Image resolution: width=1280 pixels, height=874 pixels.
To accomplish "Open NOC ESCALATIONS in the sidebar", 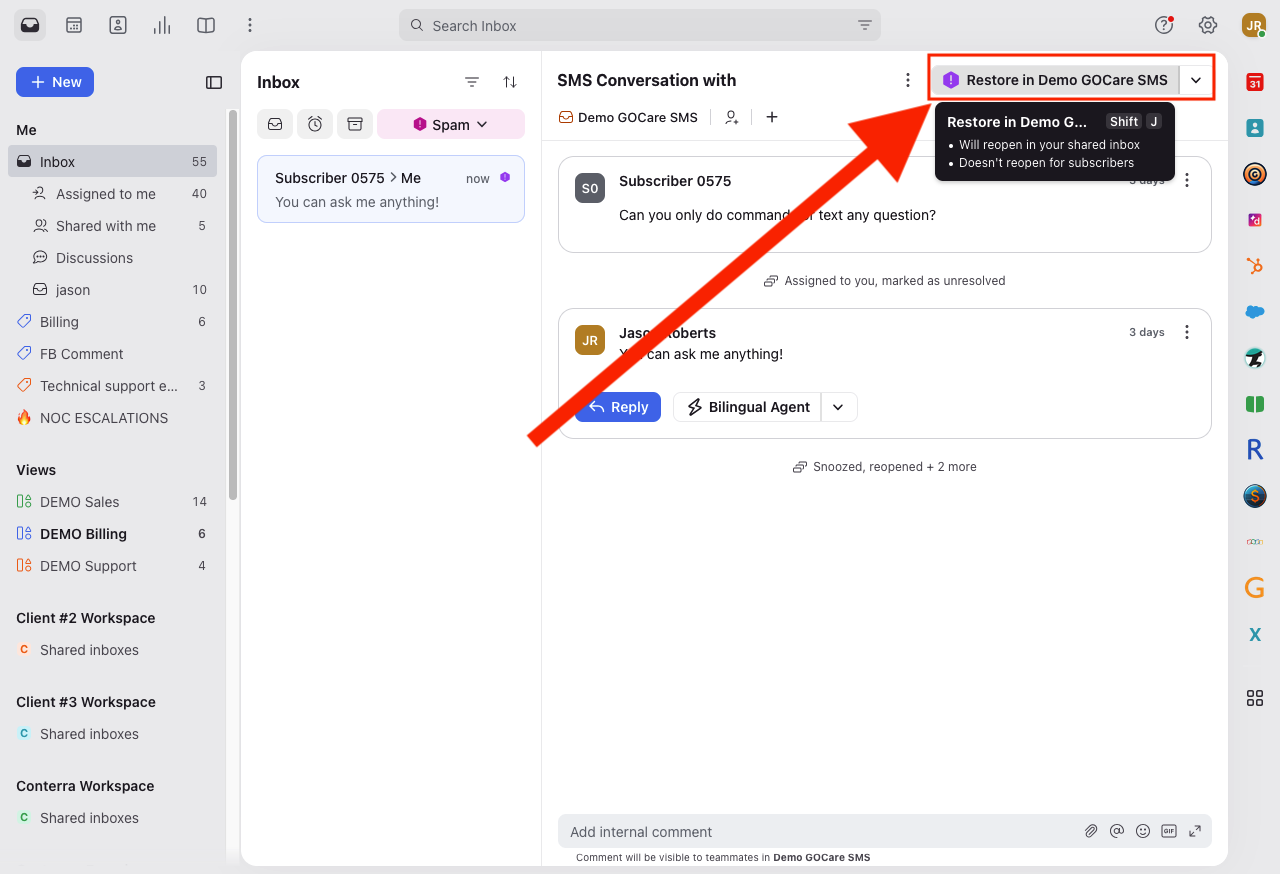I will 112,418.
